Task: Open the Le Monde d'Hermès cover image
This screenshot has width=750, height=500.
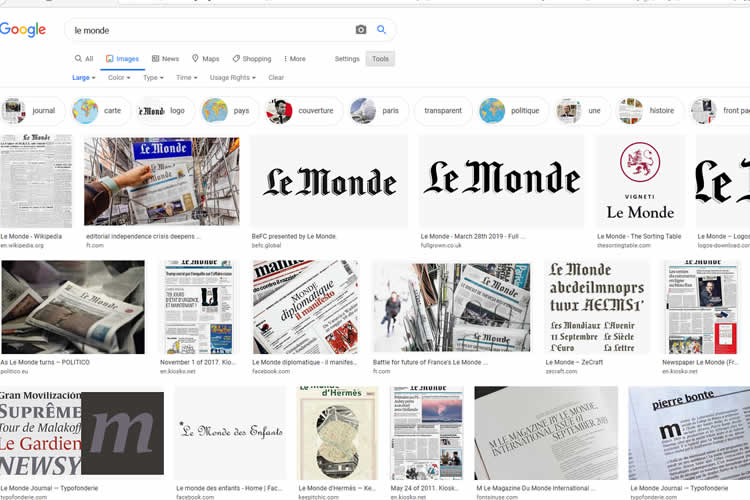Action: (338, 433)
